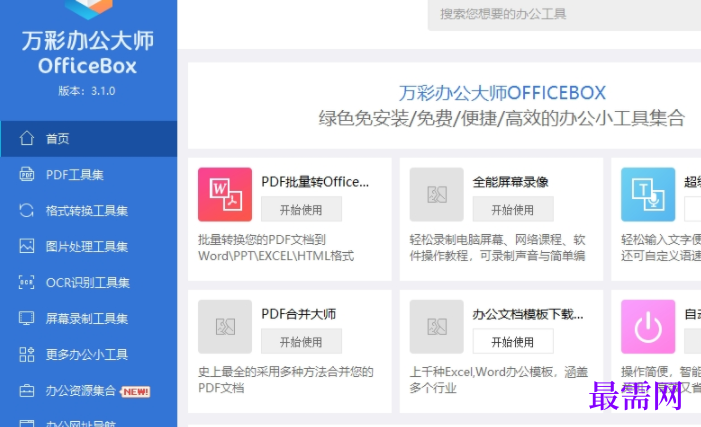Select 图片处理工具集 in the sidebar
The image size is (701, 427).
(89, 246)
